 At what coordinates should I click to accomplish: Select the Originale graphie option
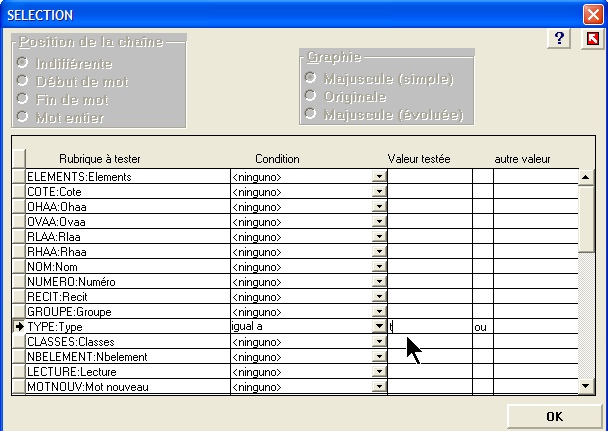coord(311,96)
